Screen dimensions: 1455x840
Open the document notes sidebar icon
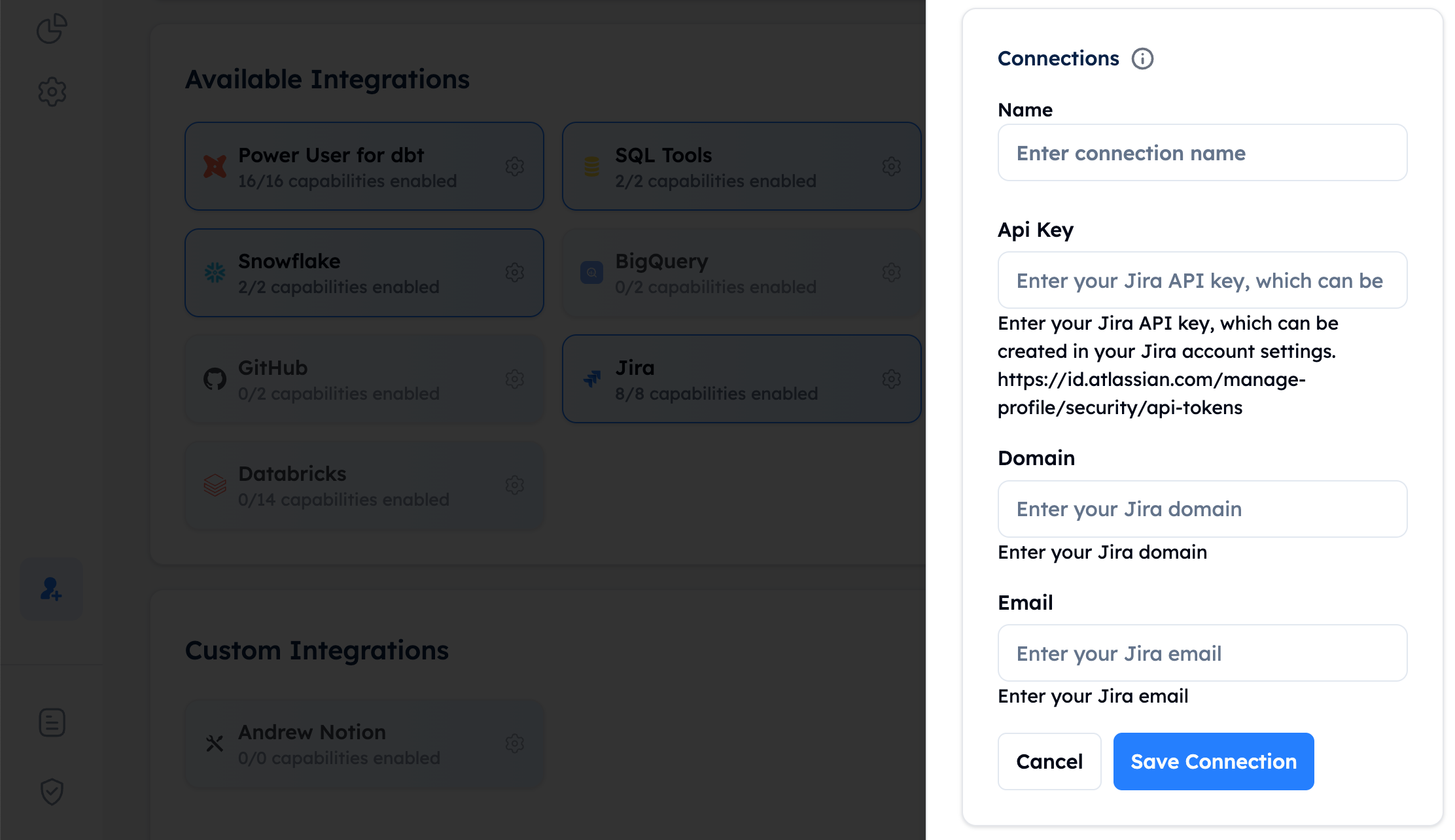tap(52, 722)
